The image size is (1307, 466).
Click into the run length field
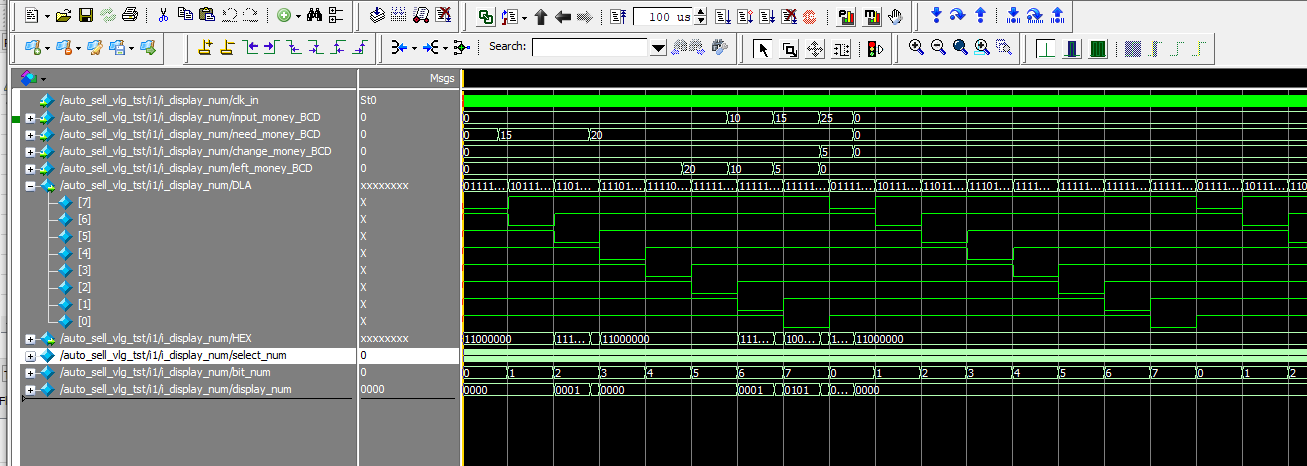(663, 17)
